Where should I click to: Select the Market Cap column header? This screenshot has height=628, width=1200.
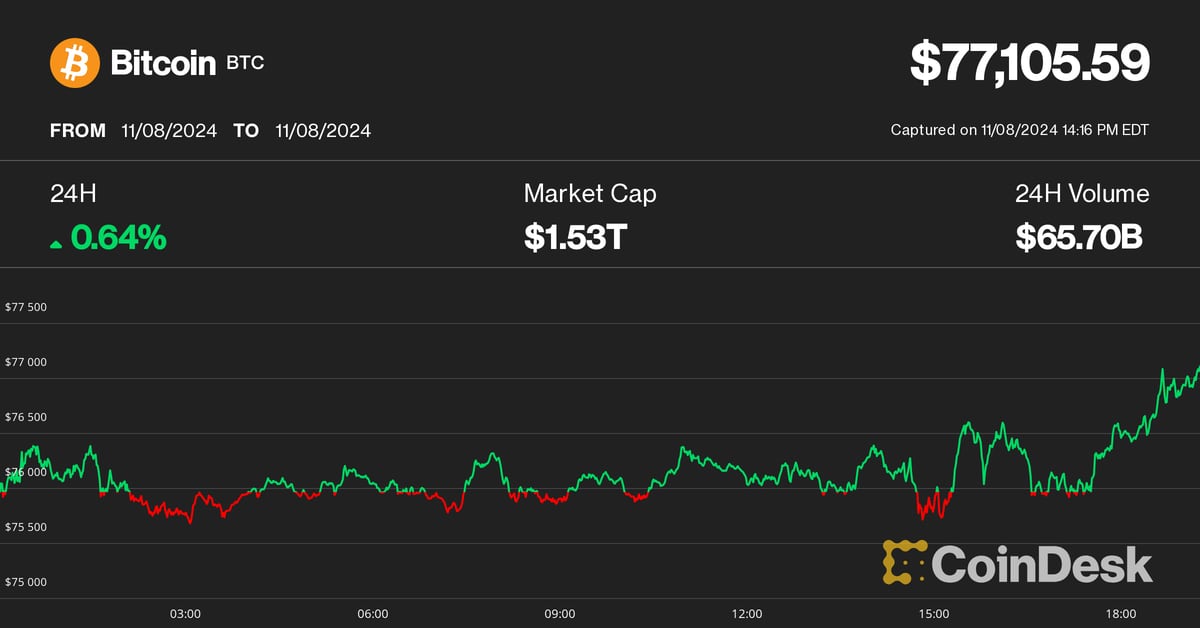[x=589, y=194]
